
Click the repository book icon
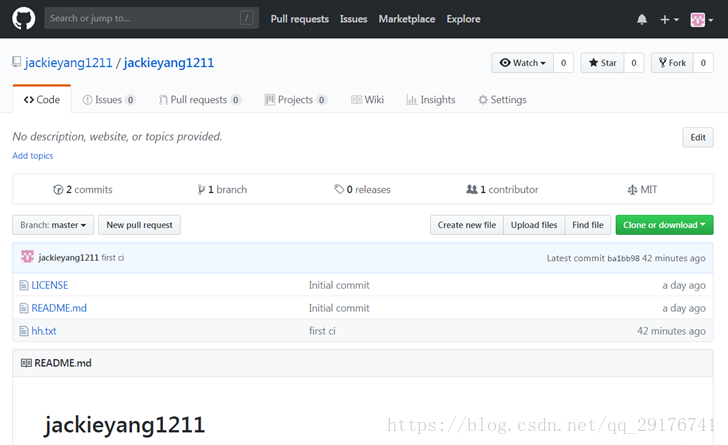click(17, 62)
